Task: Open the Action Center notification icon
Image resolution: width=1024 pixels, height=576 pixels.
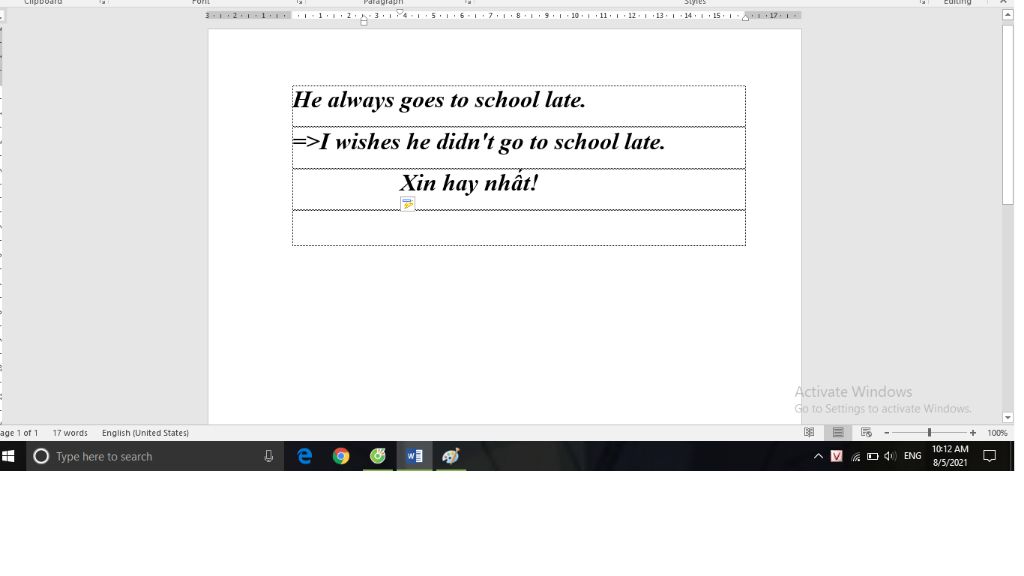Action: coord(989,456)
